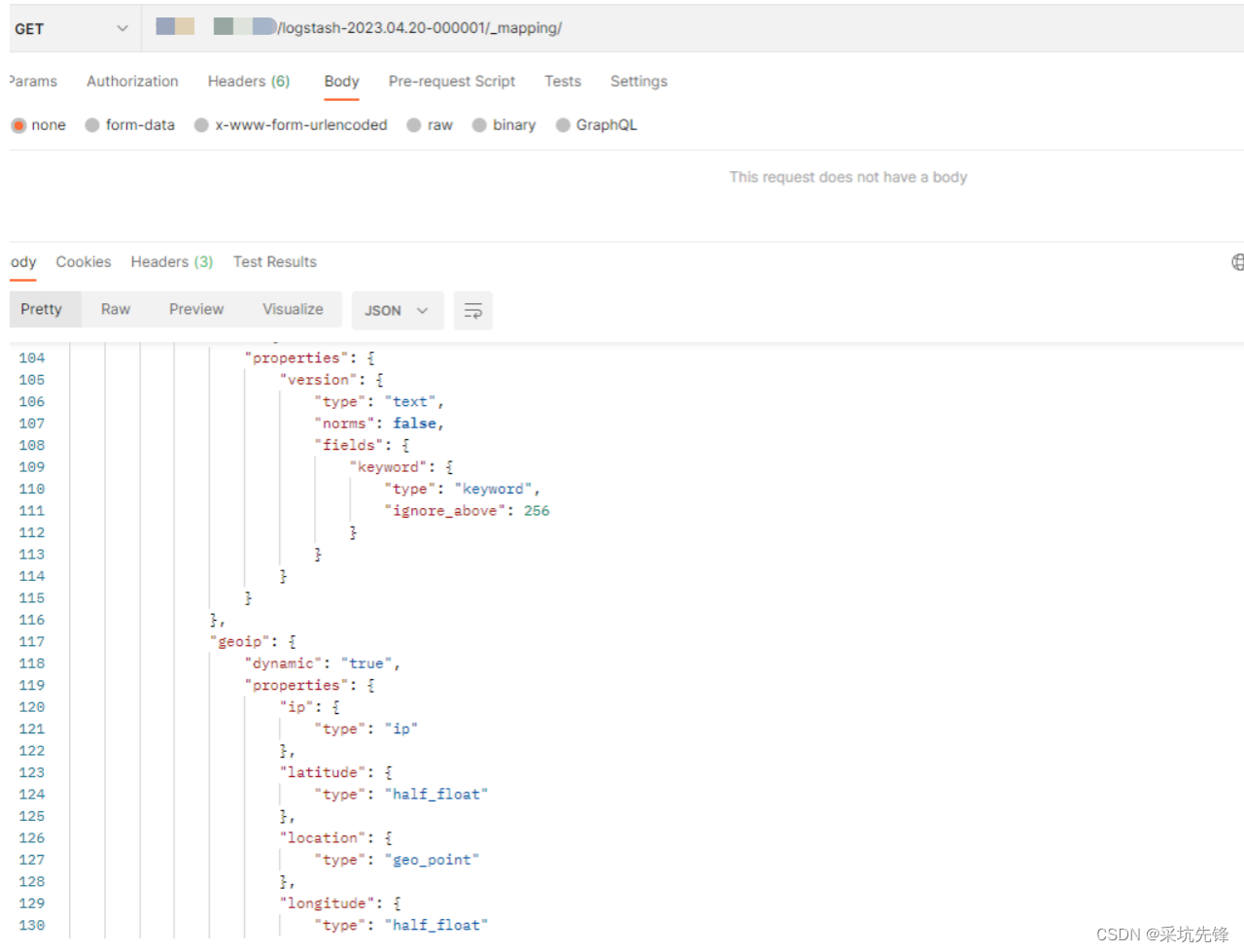Switch to the Authorization tab
Image resolution: width=1244 pixels, height=952 pixels.
click(132, 82)
